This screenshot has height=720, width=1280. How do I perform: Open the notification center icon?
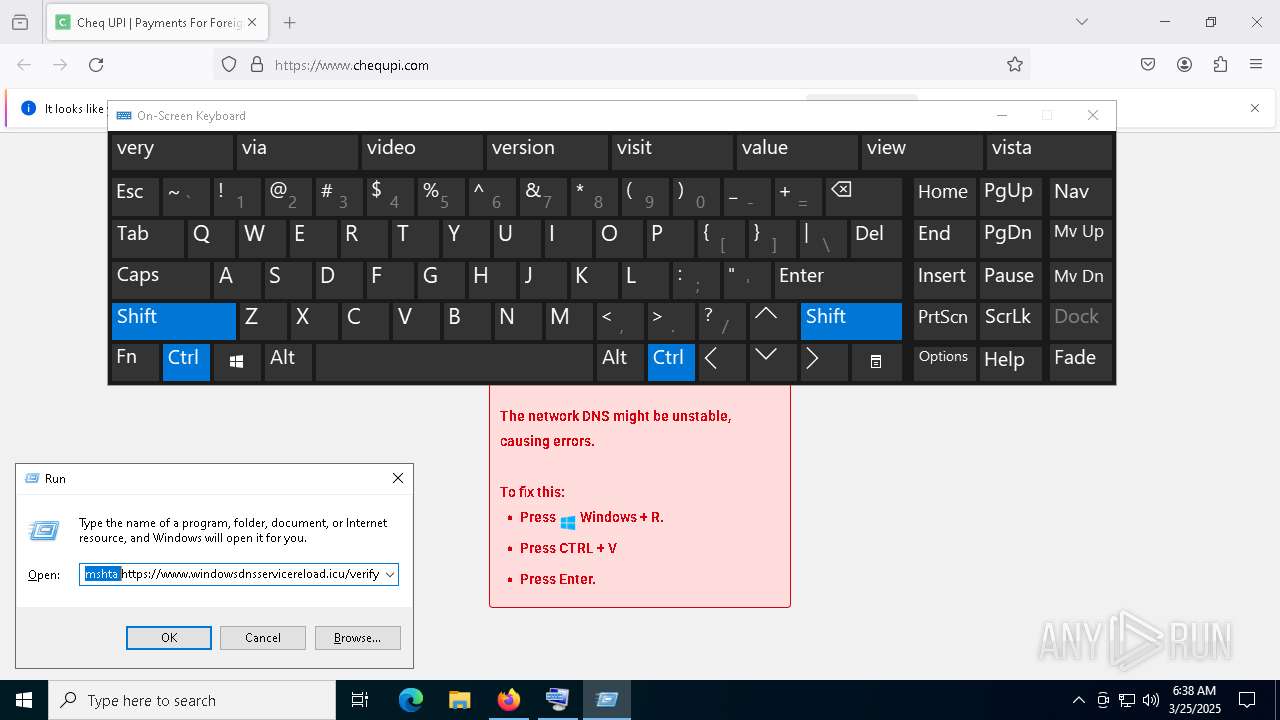click(1247, 700)
